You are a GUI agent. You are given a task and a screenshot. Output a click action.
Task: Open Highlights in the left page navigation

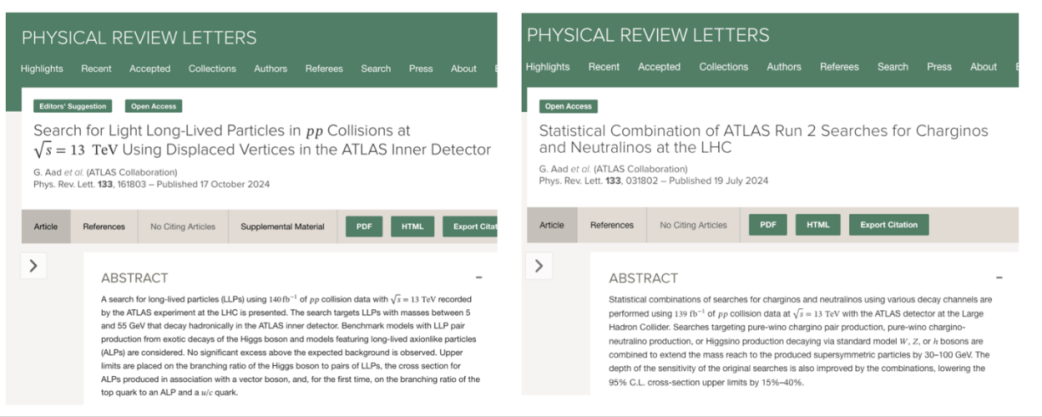coord(42,69)
